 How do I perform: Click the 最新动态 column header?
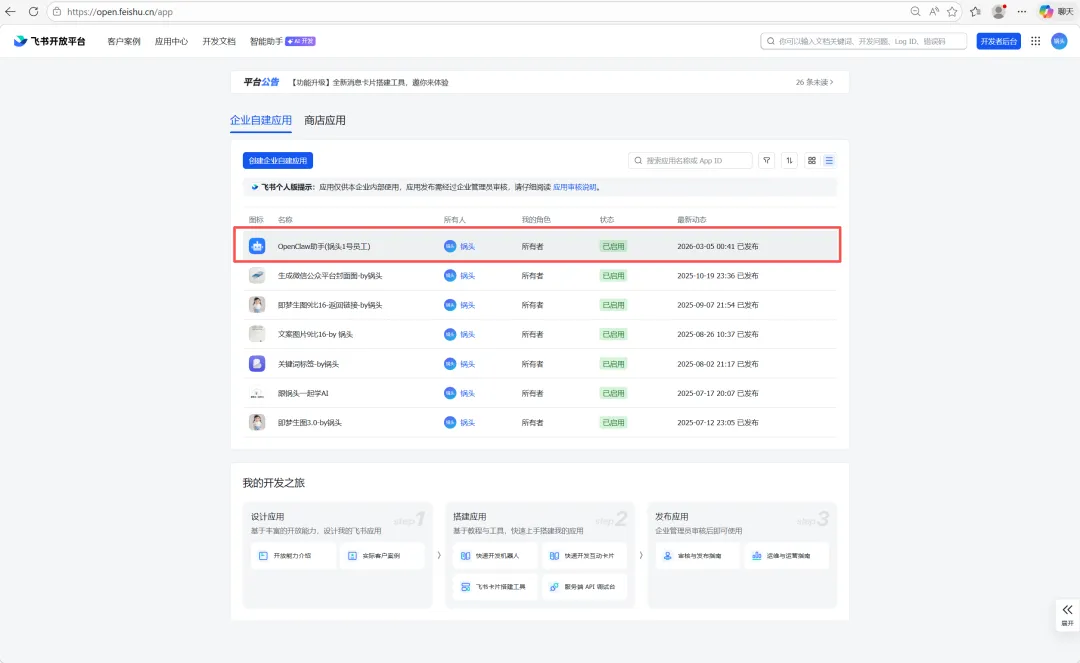[x=692, y=220]
